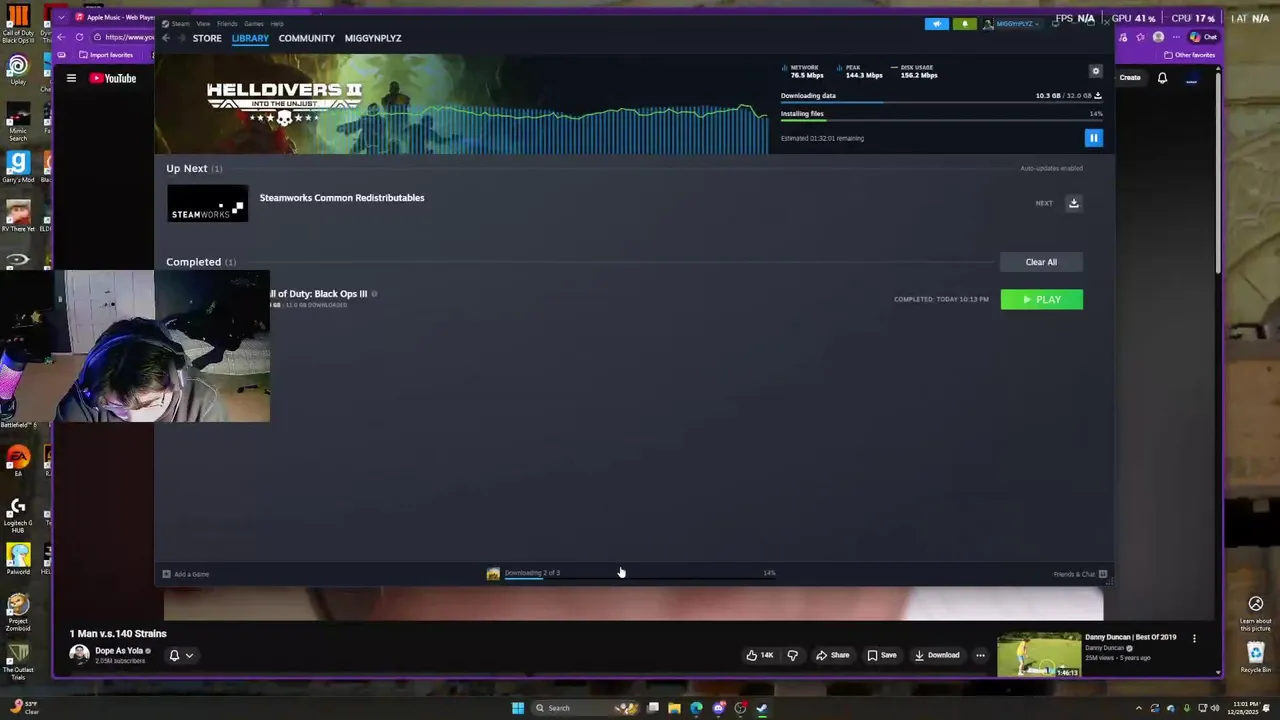
Task: Click browser back arrow in Edge
Action: pos(62,37)
